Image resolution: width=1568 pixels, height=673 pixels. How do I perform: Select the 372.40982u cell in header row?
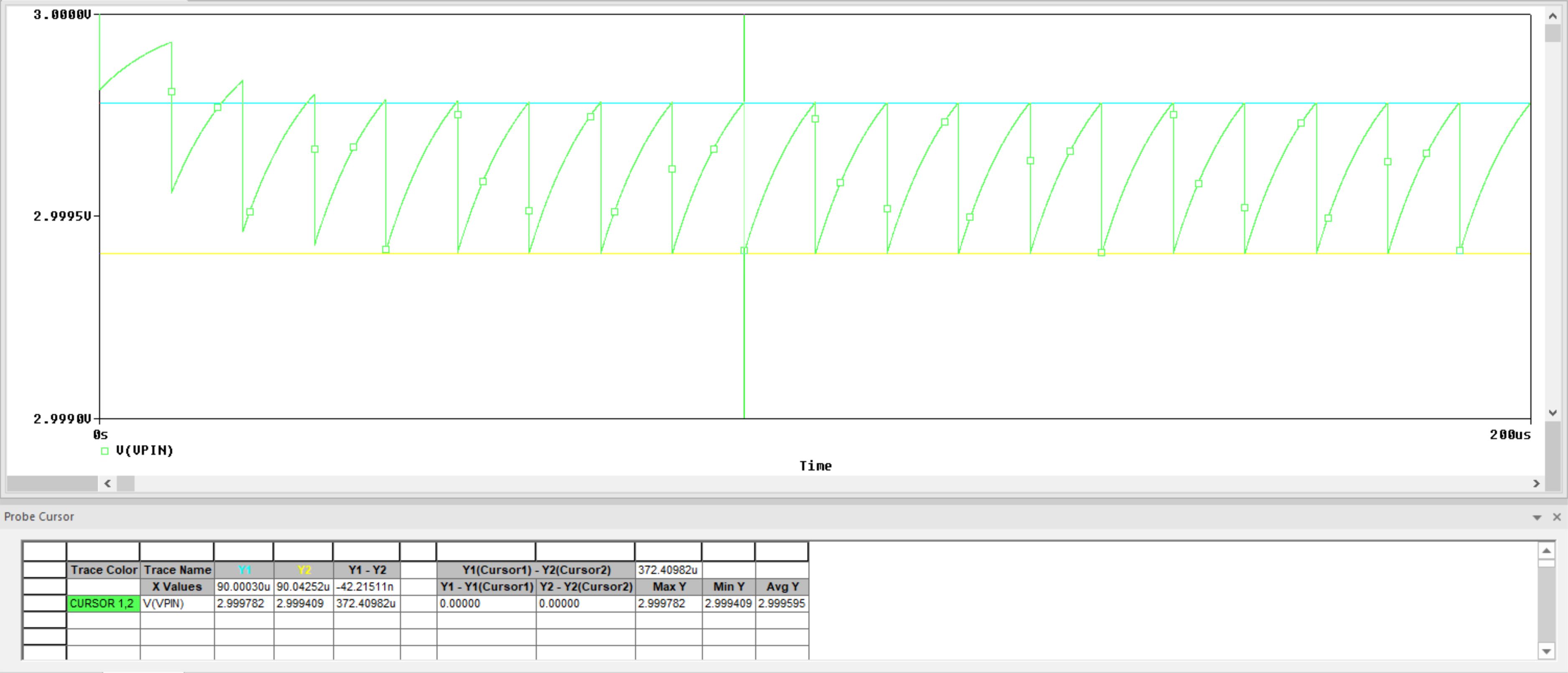coord(668,570)
